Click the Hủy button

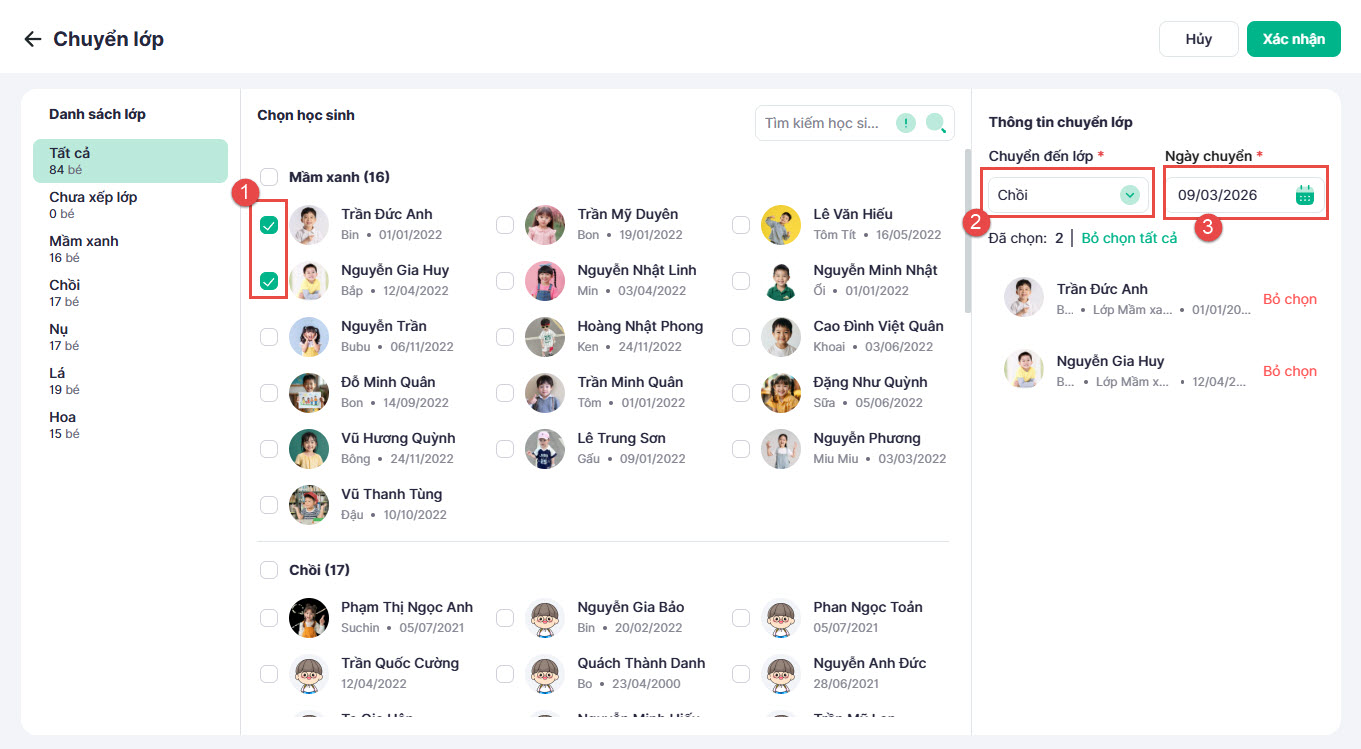tap(1198, 39)
